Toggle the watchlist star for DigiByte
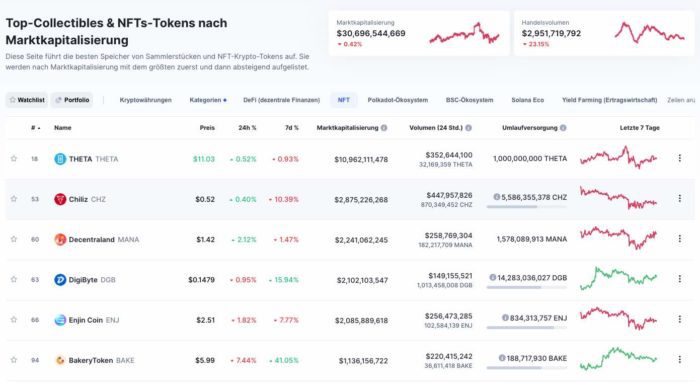The height and width of the screenshot is (383, 700). pyautogui.click(x=14, y=279)
